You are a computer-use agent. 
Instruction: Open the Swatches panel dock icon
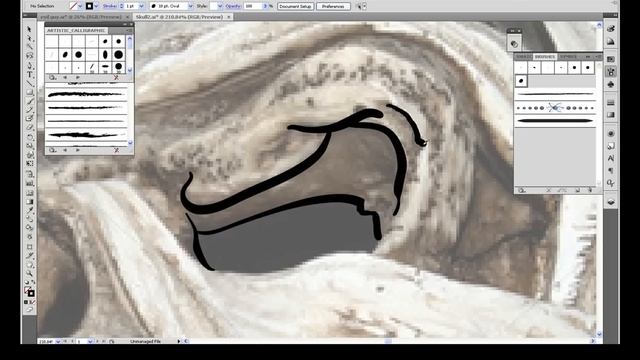tap(611, 59)
